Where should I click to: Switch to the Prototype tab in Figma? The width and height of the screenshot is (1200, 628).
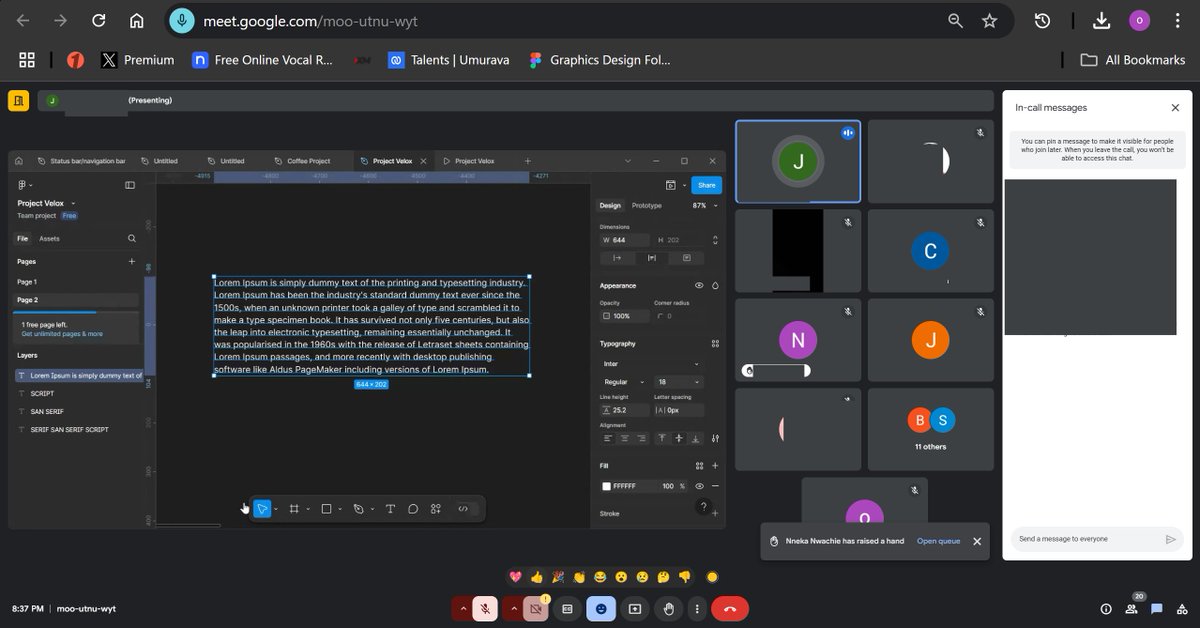(x=647, y=205)
